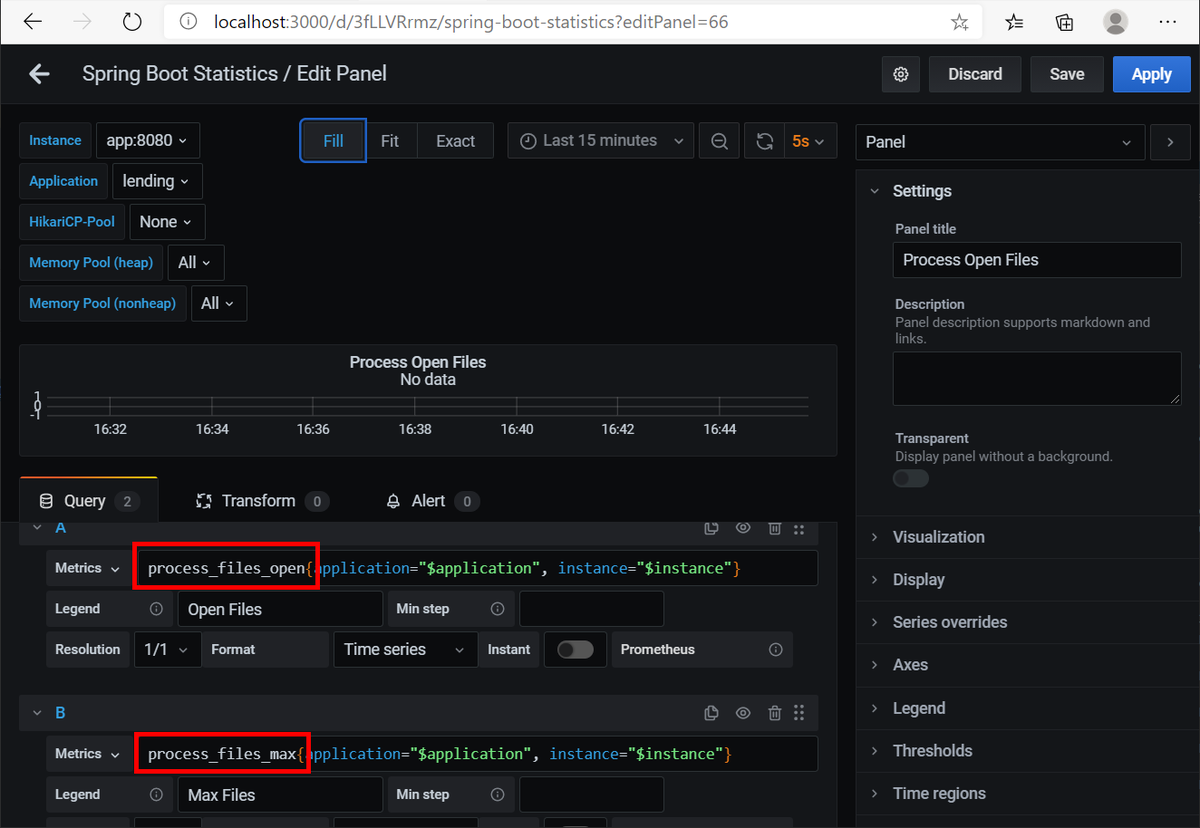Select the Fit display mode
Screen dimensions: 1200x828
390,141
